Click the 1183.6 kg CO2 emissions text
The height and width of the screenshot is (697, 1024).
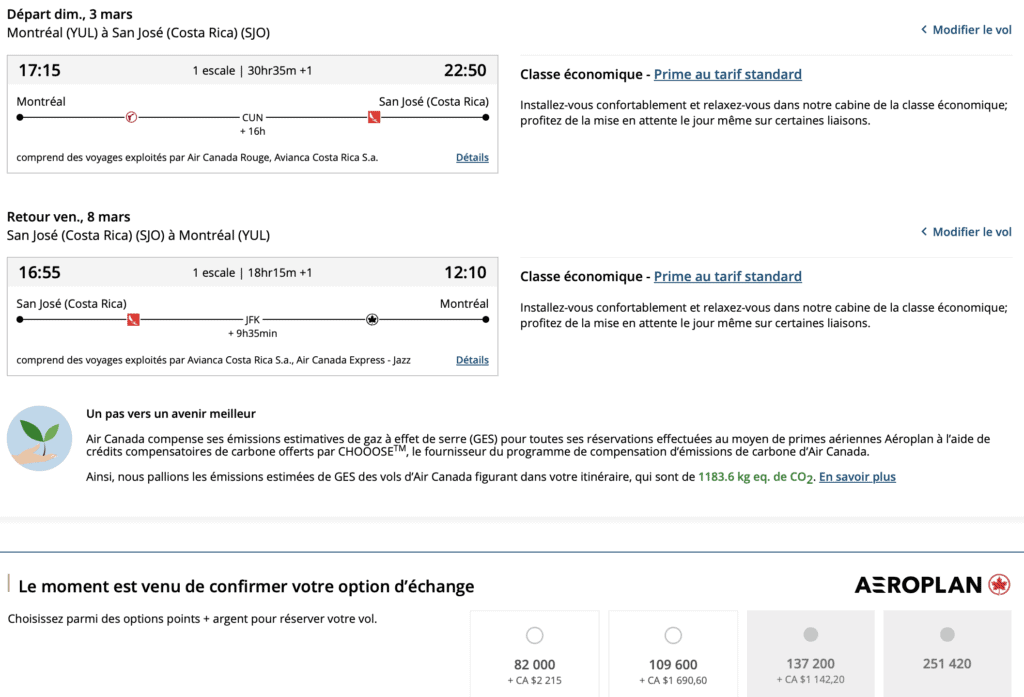755,478
